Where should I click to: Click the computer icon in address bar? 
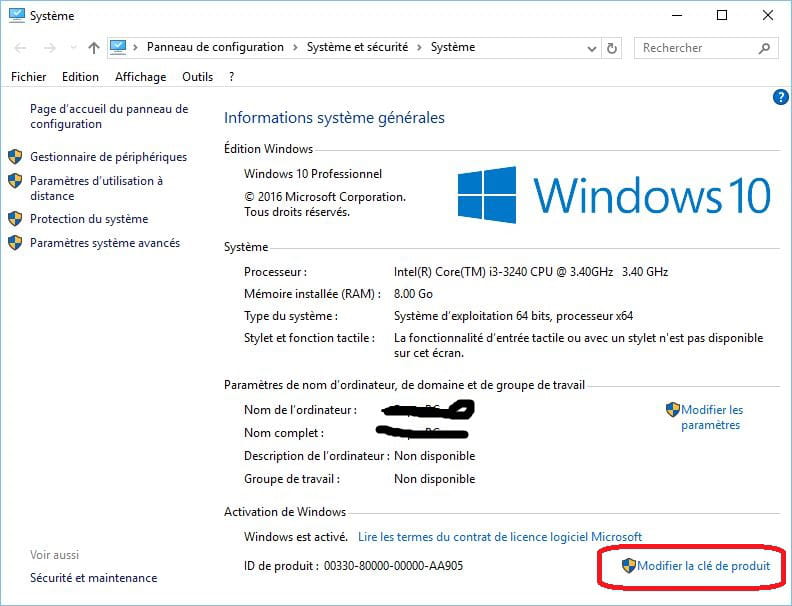(x=118, y=47)
